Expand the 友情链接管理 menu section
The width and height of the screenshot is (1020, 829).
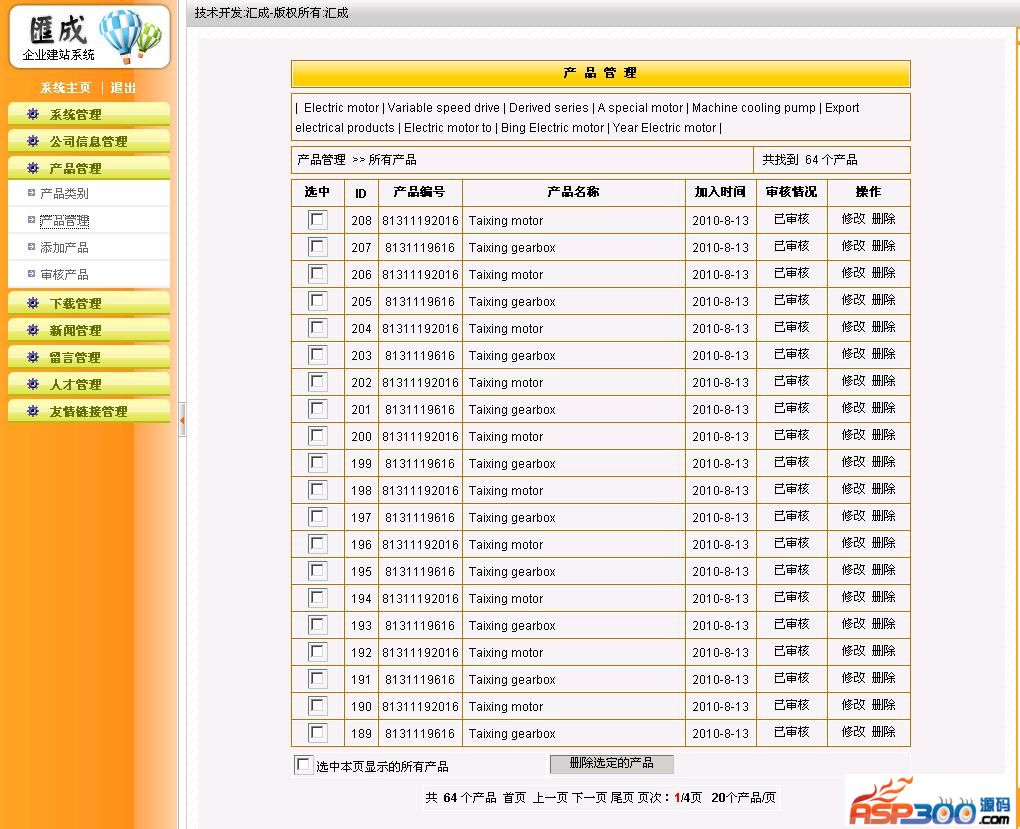tap(88, 411)
